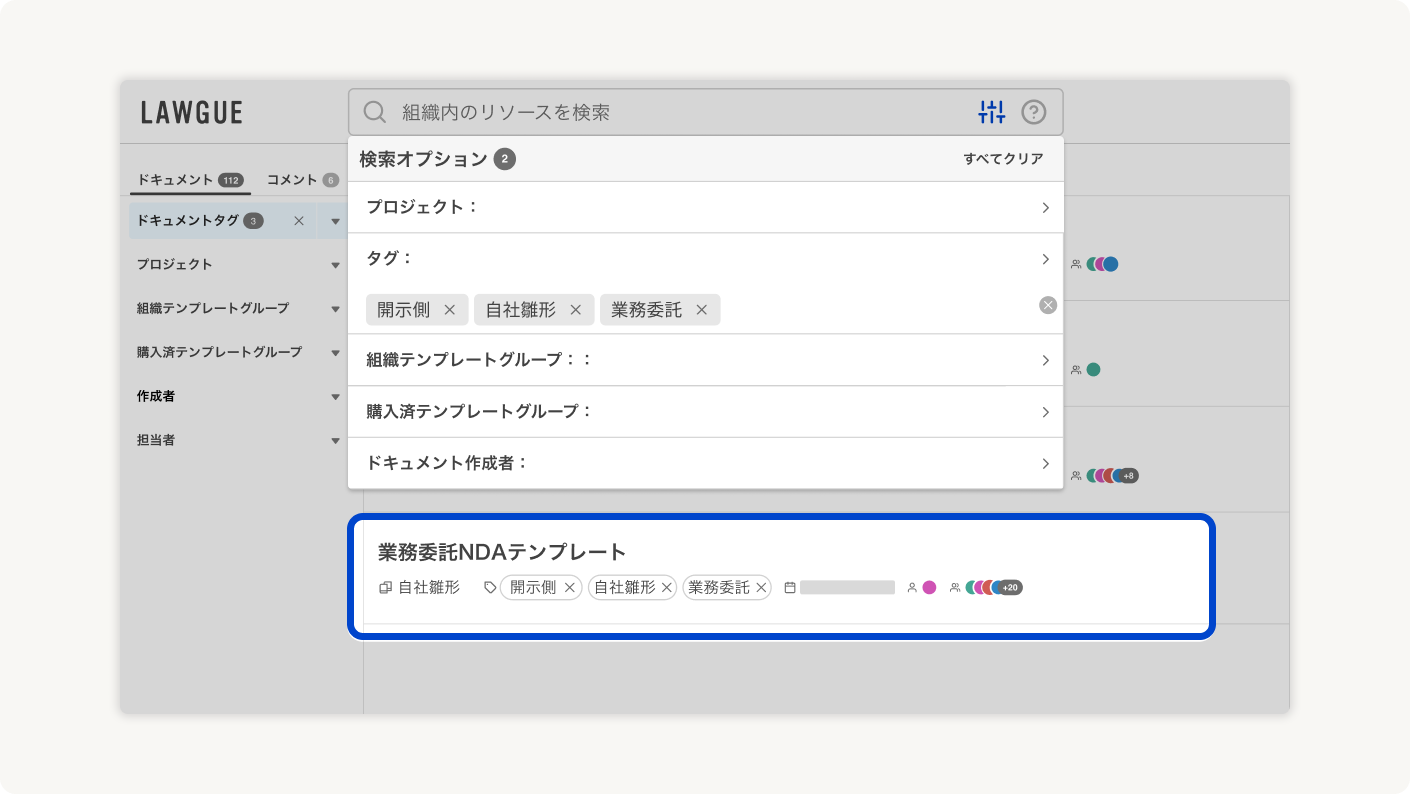Expand 組織テンプレートグループ search option row
The image size is (1410, 794).
click(1045, 360)
